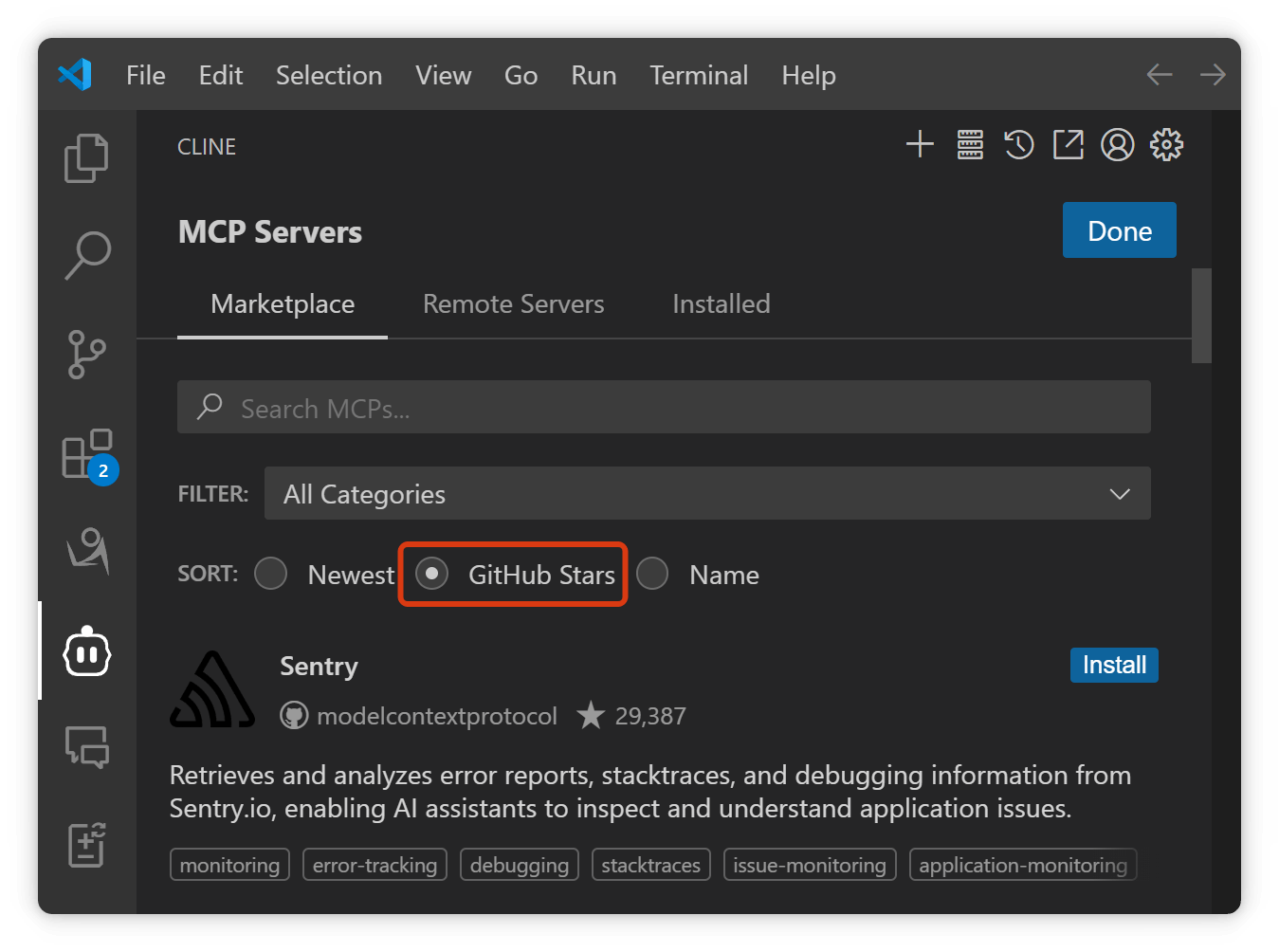Screen dimensions: 1279x952
Task: Open the Source Control view
Action: (x=86, y=355)
